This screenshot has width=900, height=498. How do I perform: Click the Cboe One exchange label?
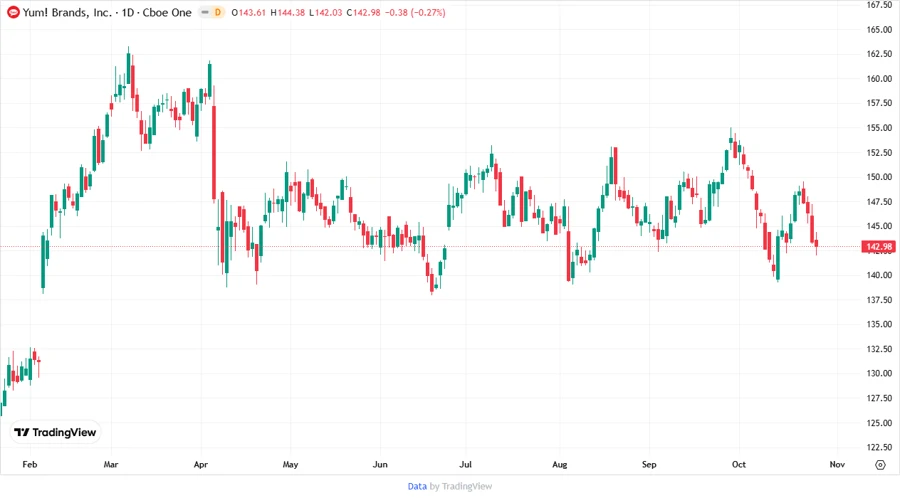pos(167,12)
